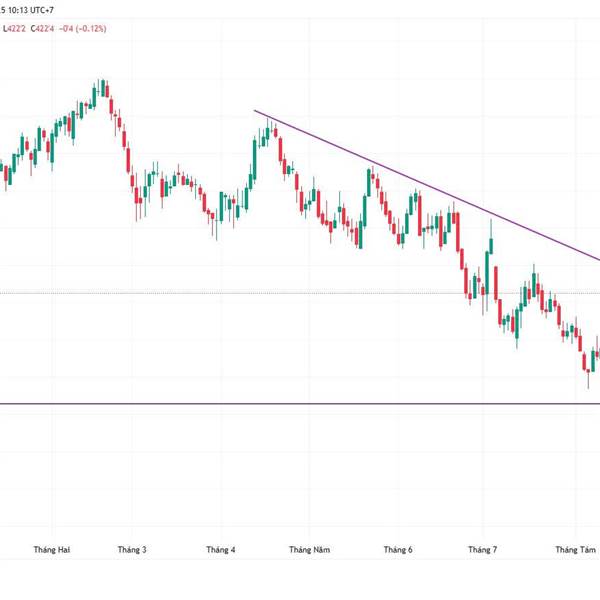600x600 pixels.
Task: Click the 'Tháng 3' time axis label
Action: 132,549
